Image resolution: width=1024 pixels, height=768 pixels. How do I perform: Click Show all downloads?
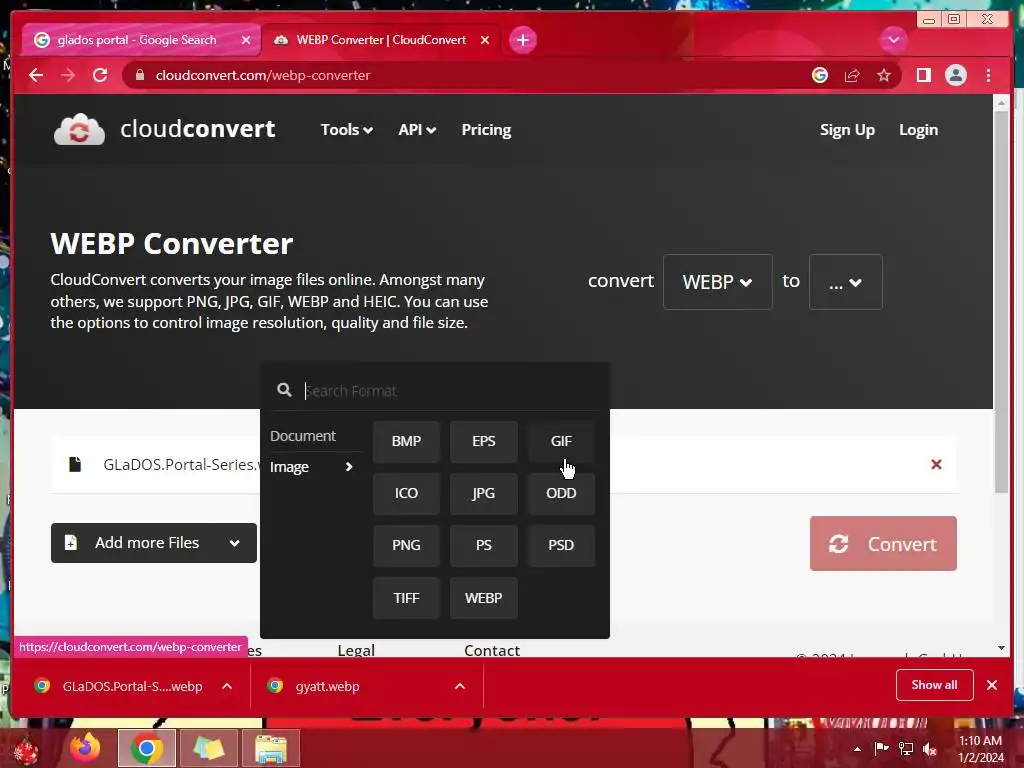coord(935,685)
